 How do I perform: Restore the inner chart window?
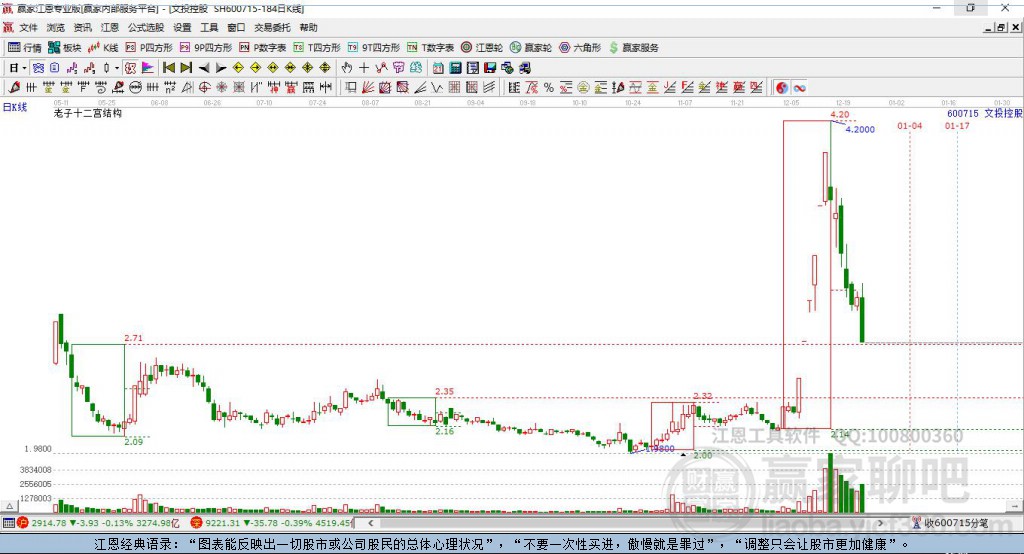pyautogui.click(x=1000, y=27)
